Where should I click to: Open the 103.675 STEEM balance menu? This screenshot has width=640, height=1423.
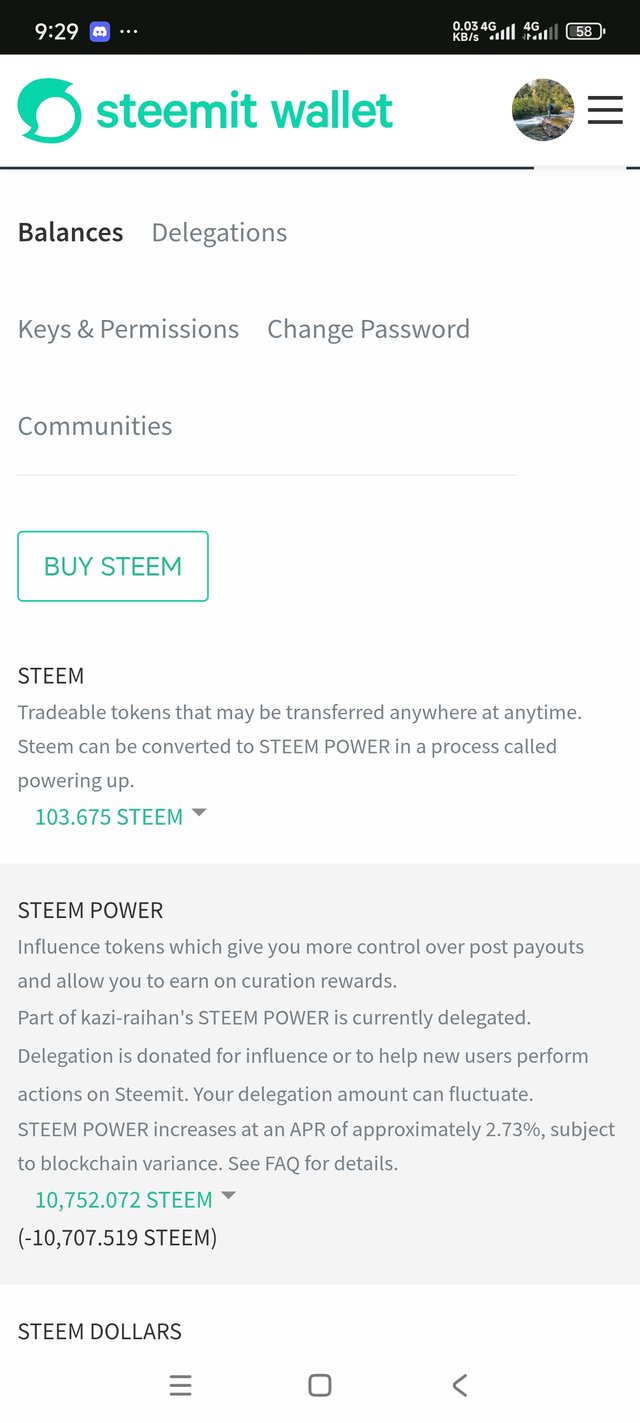(x=109, y=817)
